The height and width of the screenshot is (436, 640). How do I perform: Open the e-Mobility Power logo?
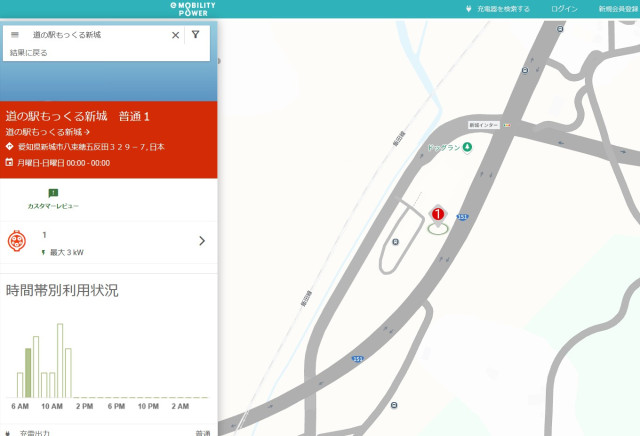click(193, 9)
